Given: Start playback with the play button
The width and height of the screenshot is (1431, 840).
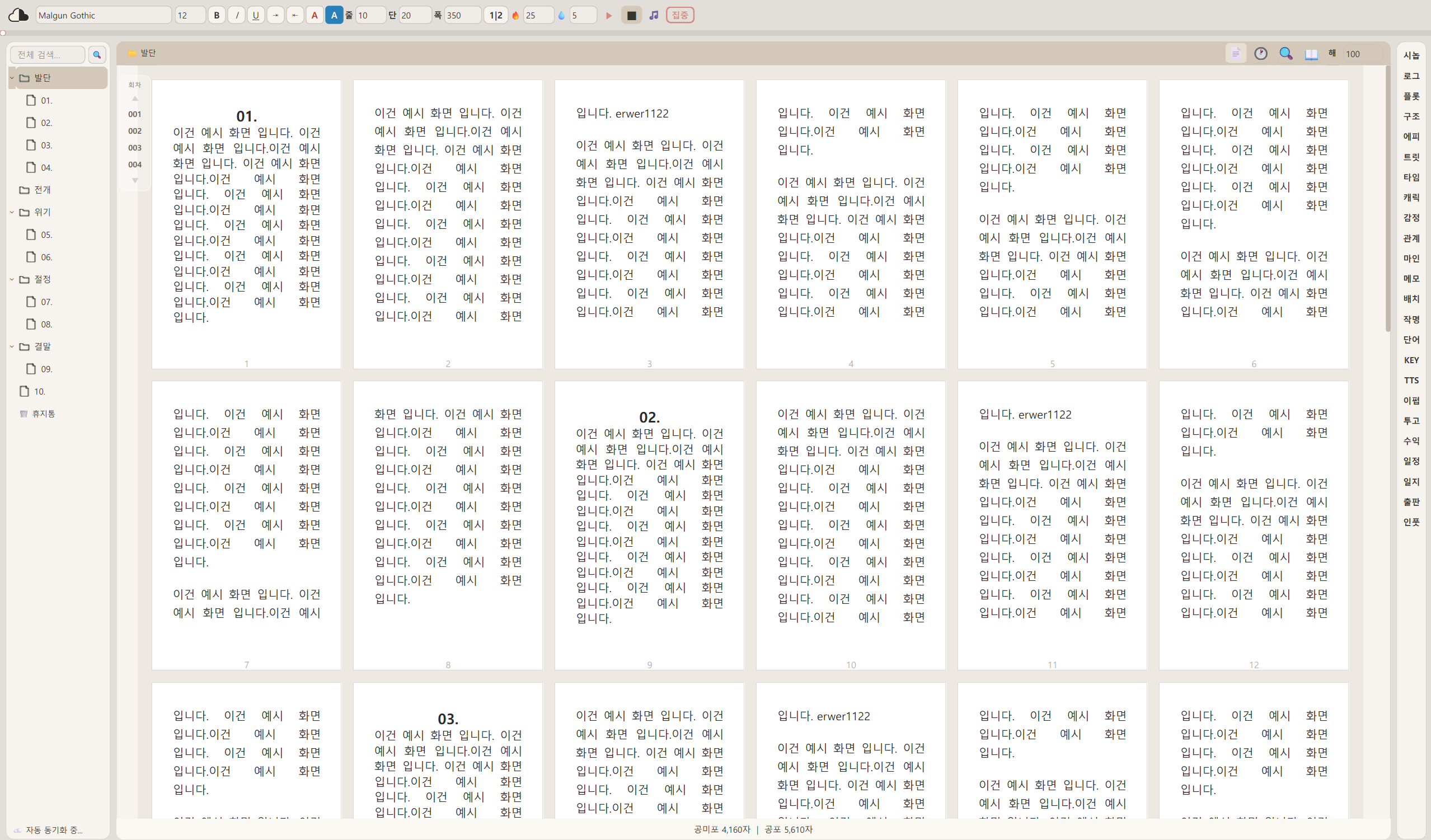Looking at the screenshot, I should click(x=609, y=15).
